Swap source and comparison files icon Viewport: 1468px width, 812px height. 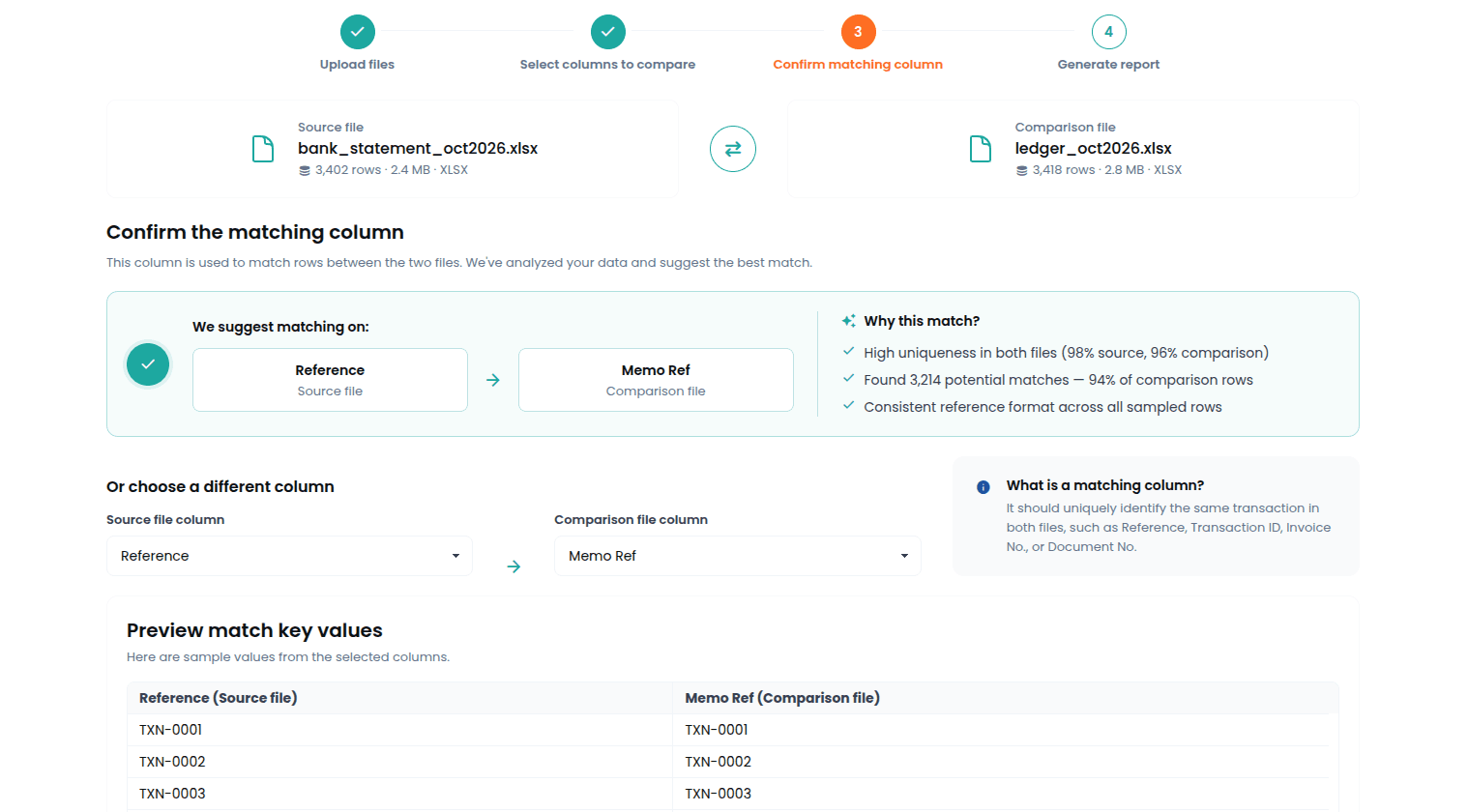733,149
